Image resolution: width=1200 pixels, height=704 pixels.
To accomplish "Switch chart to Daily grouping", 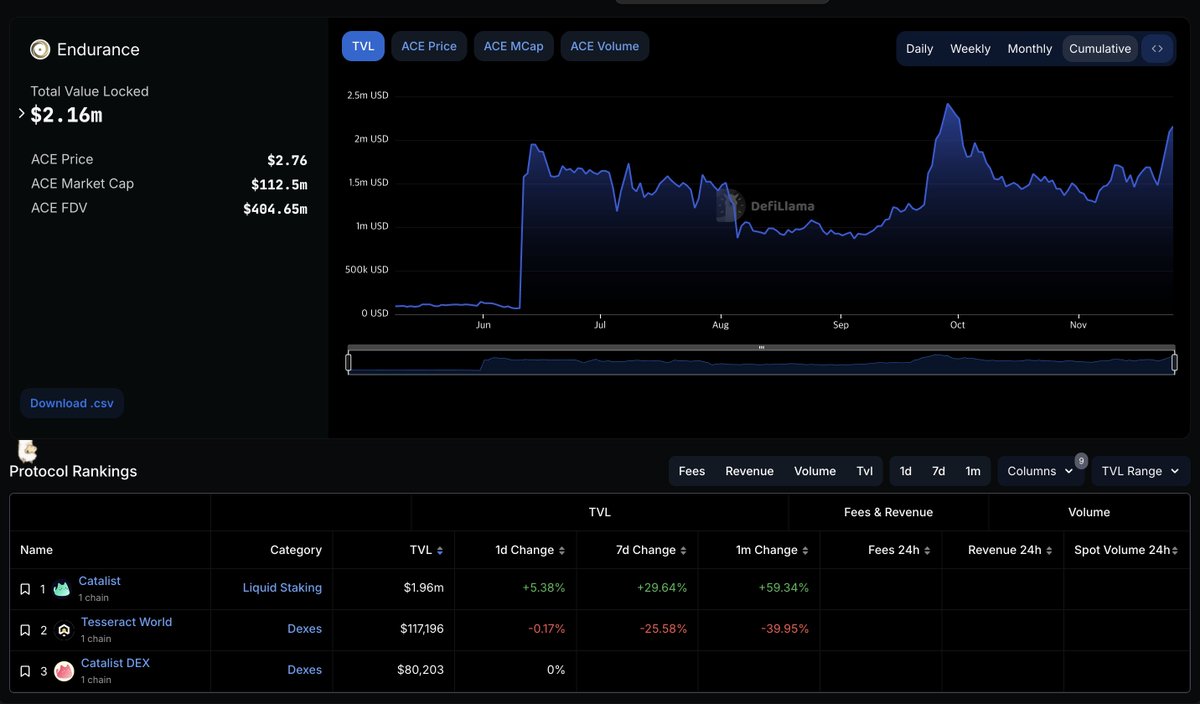I will click(x=920, y=48).
